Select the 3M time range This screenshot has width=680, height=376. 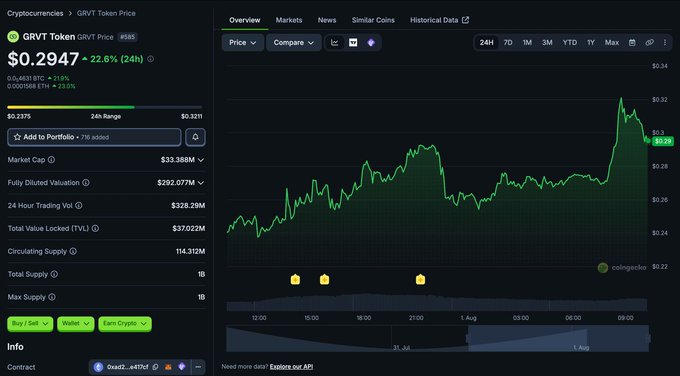[547, 43]
